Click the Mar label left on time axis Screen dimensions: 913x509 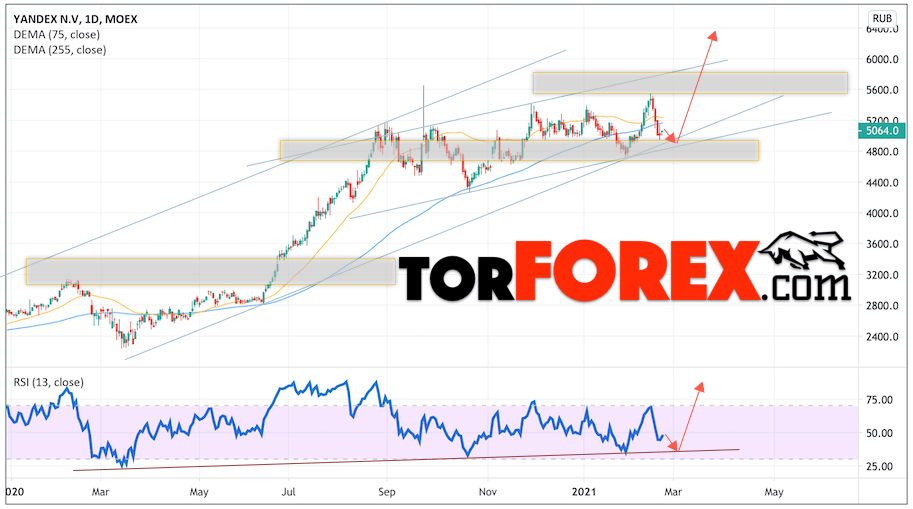[101, 492]
